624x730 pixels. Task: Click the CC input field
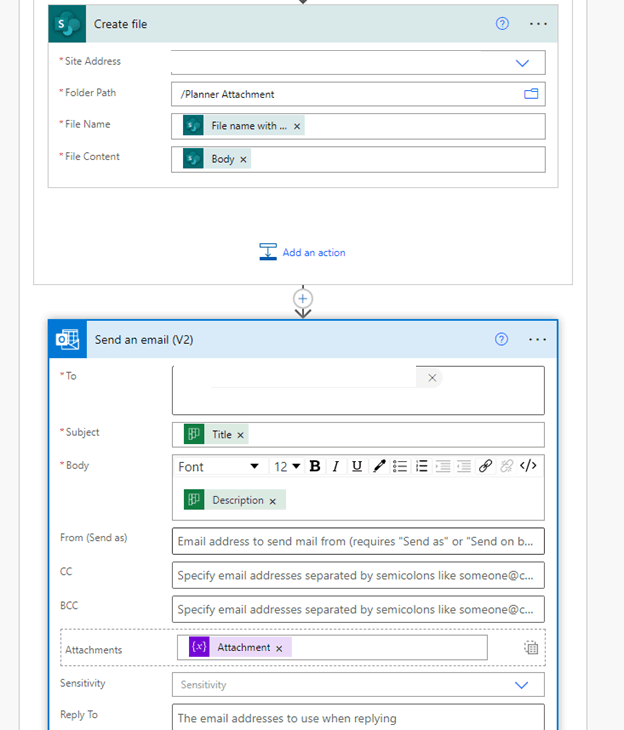358,575
